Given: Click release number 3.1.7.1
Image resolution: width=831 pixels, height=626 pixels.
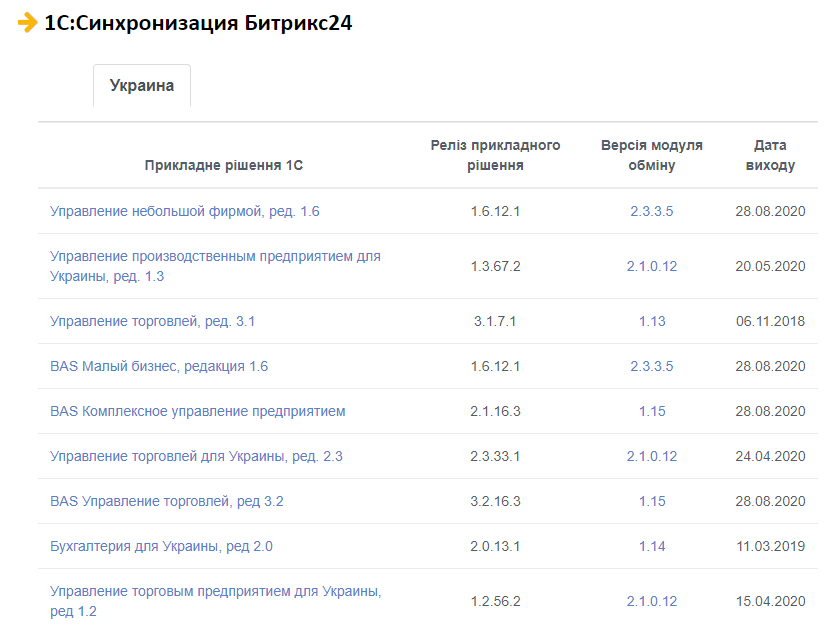Looking at the screenshot, I should (x=495, y=321).
